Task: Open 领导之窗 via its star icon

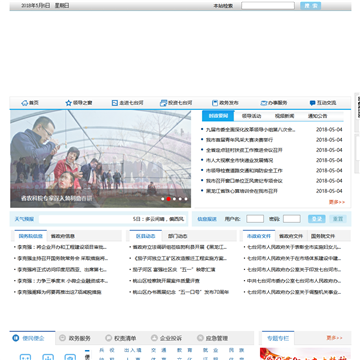Action: coord(68,103)
